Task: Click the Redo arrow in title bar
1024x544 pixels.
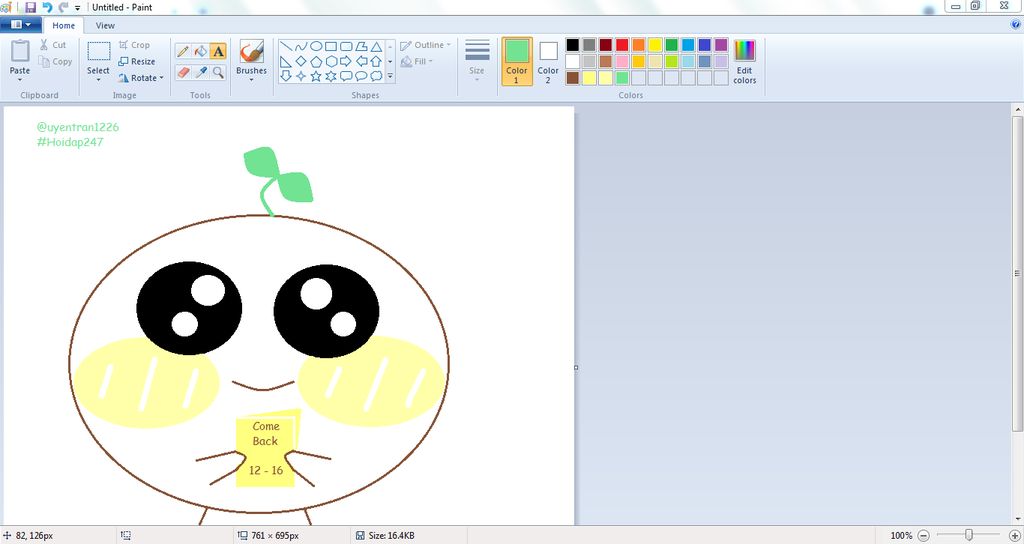Action: coord(63,7)
